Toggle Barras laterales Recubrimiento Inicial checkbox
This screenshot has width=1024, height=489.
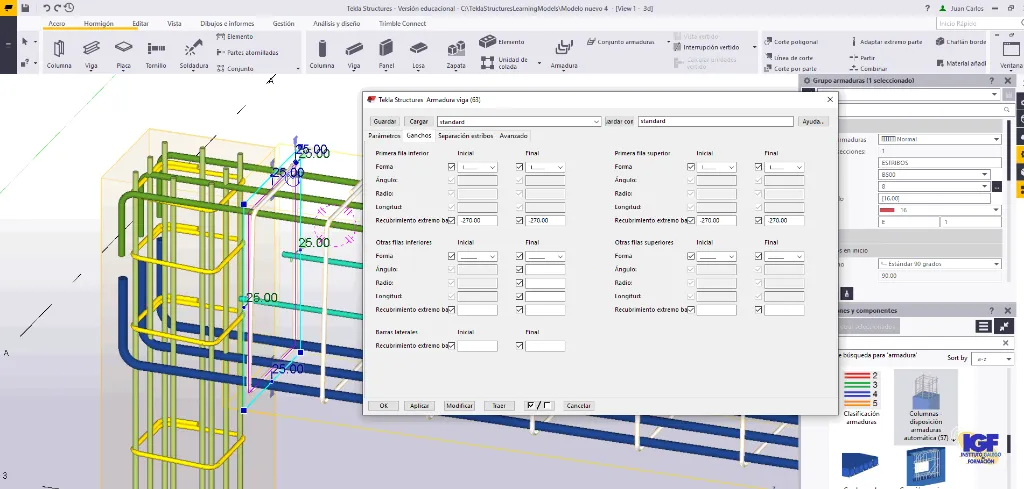click(x=452, y=346)
